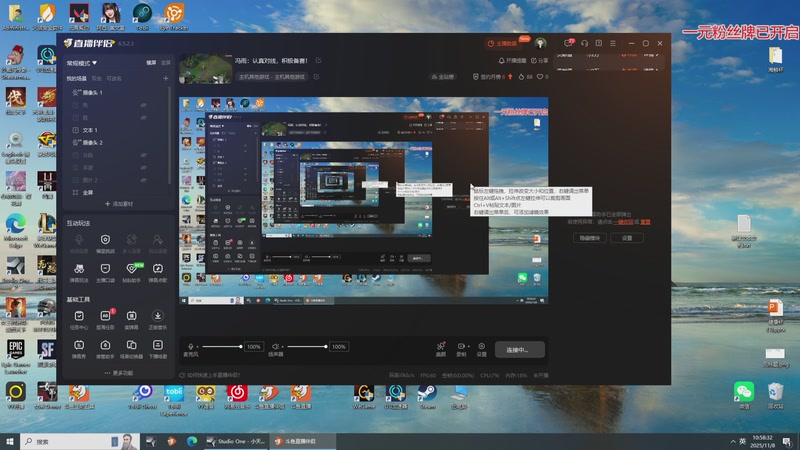Select the second scene tab beside 我的场景
The image size is (800, 450).
[x=96, y=79]
